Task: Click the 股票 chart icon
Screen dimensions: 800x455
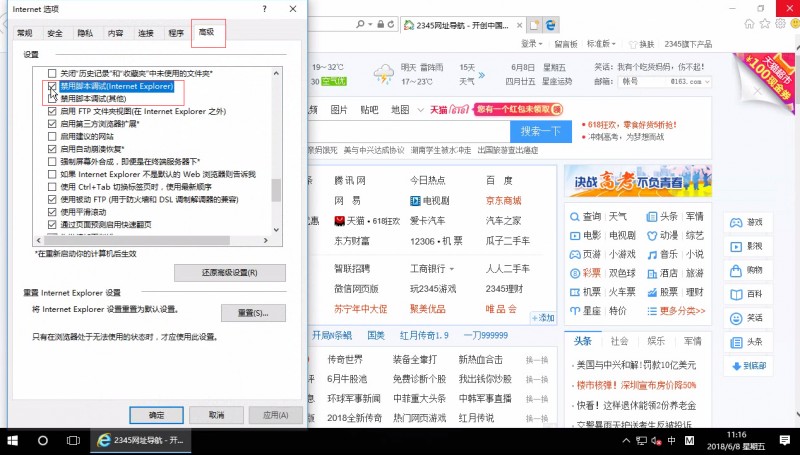Action: pyautogui.click(x=652, y=292)
